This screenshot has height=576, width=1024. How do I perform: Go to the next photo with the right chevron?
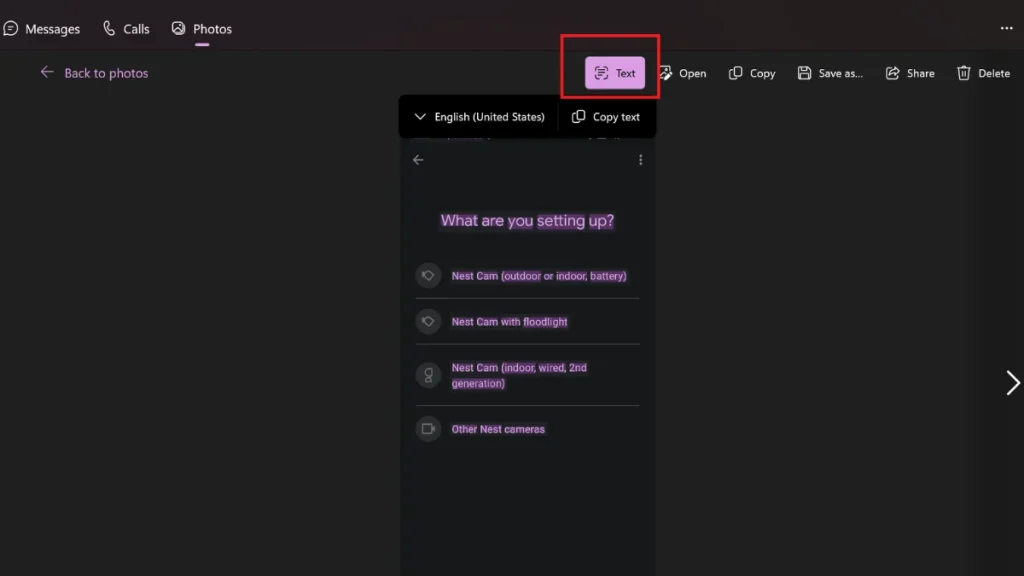1012,383
